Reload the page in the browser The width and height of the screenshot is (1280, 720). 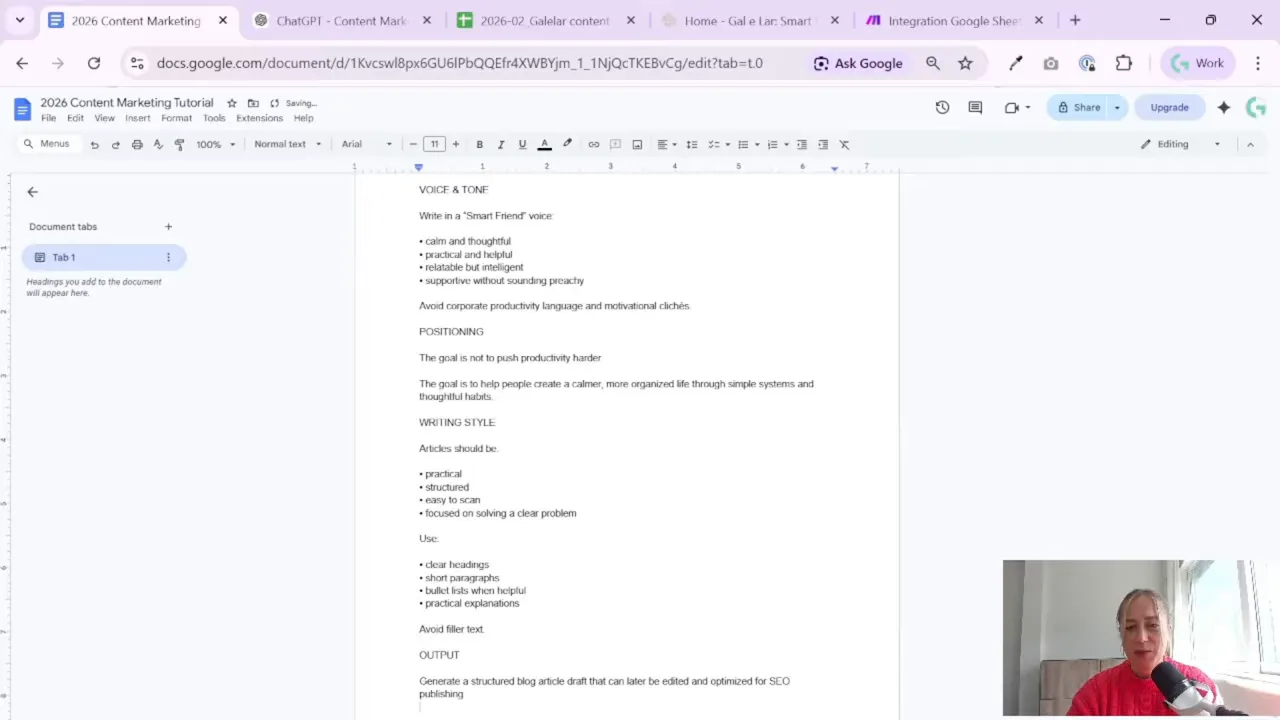click(94, 63)
